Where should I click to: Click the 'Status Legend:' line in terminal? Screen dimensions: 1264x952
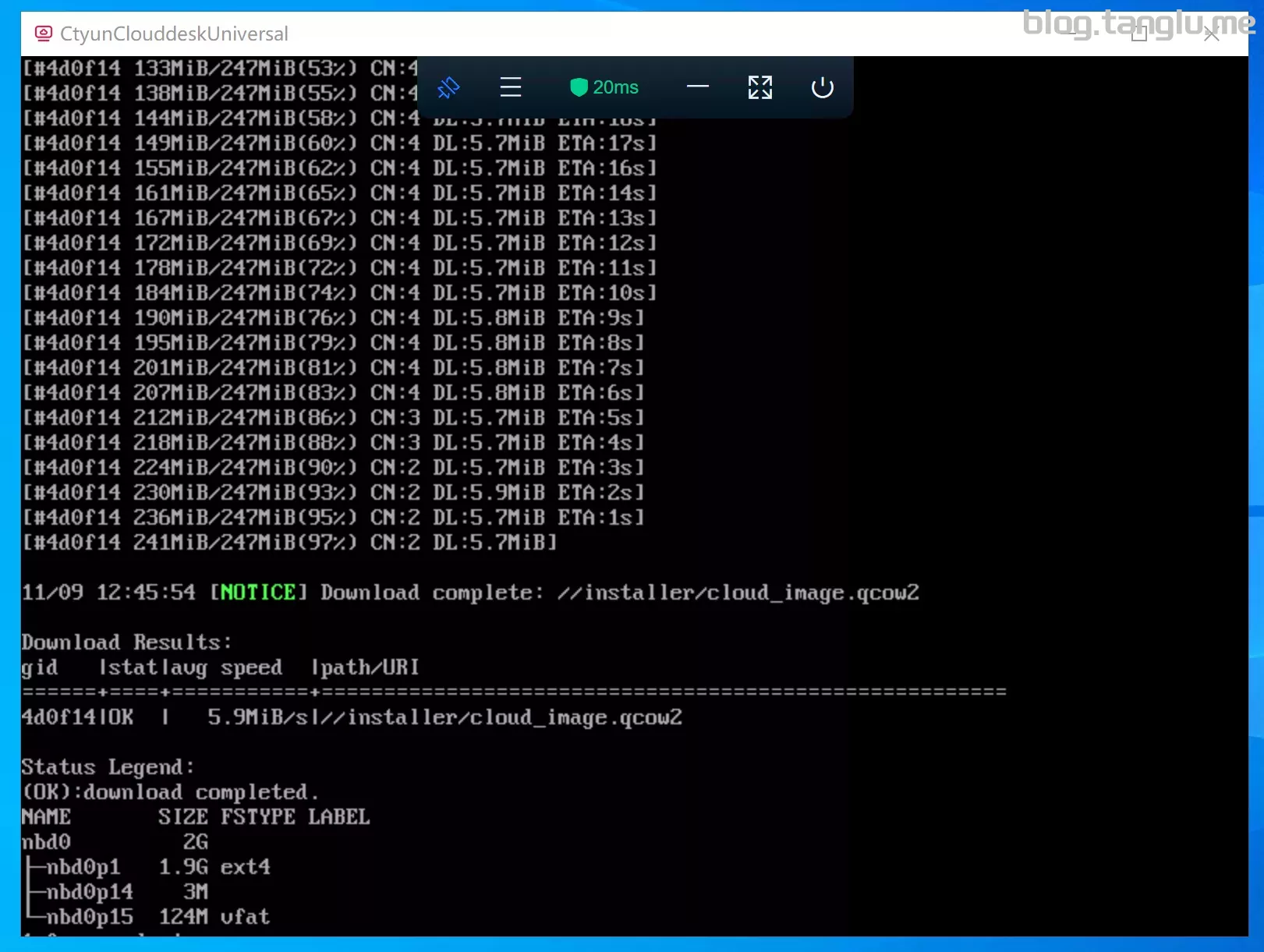pos(108,767)
